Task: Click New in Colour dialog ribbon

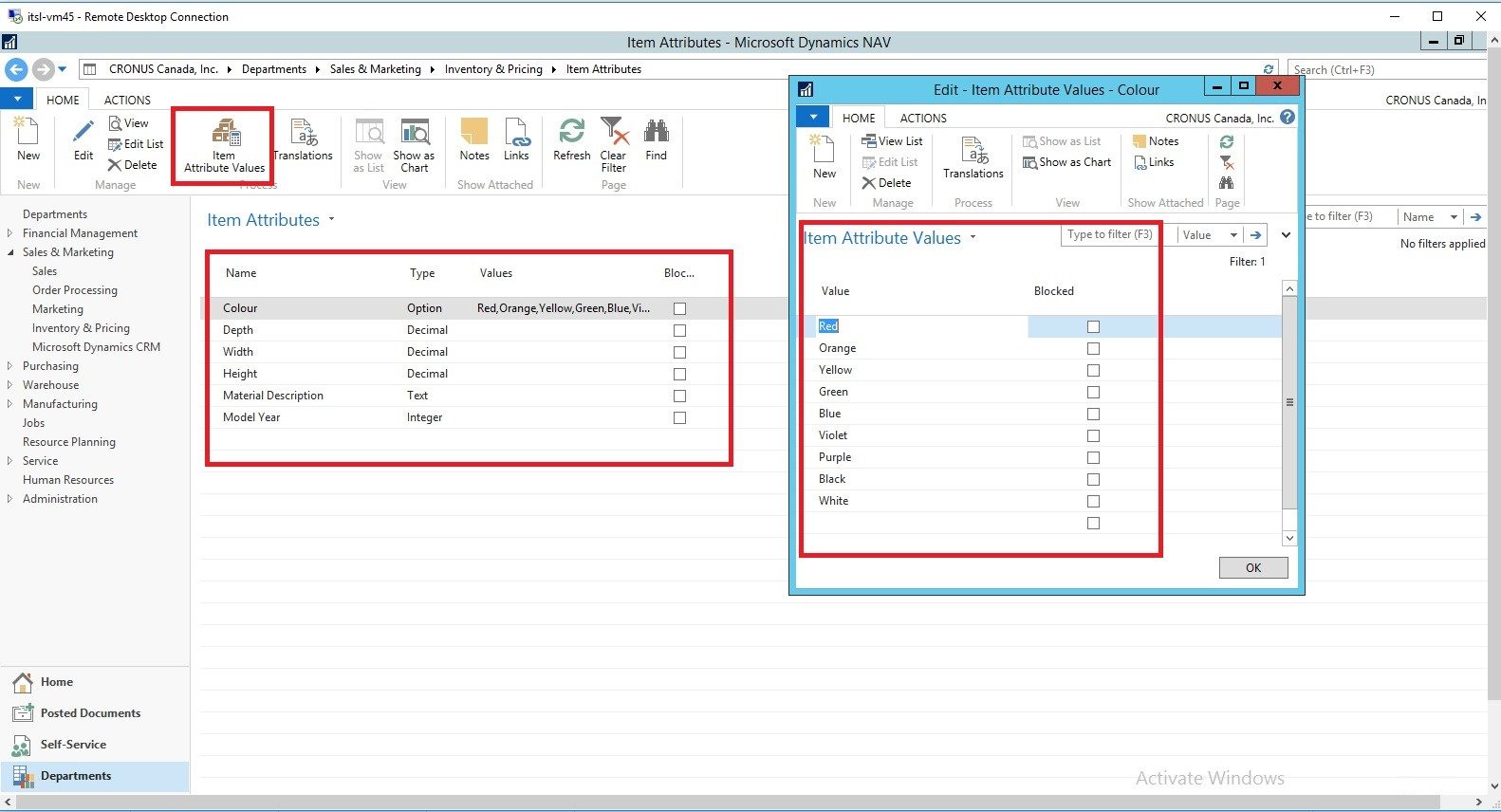Action: [x=825, y=157]
